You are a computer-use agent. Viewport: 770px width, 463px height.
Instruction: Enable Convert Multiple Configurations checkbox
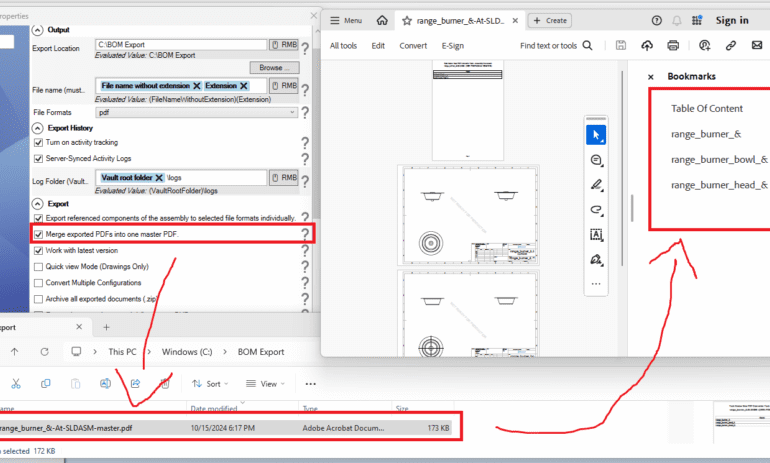pyautogui.click(x=38, y=283)
